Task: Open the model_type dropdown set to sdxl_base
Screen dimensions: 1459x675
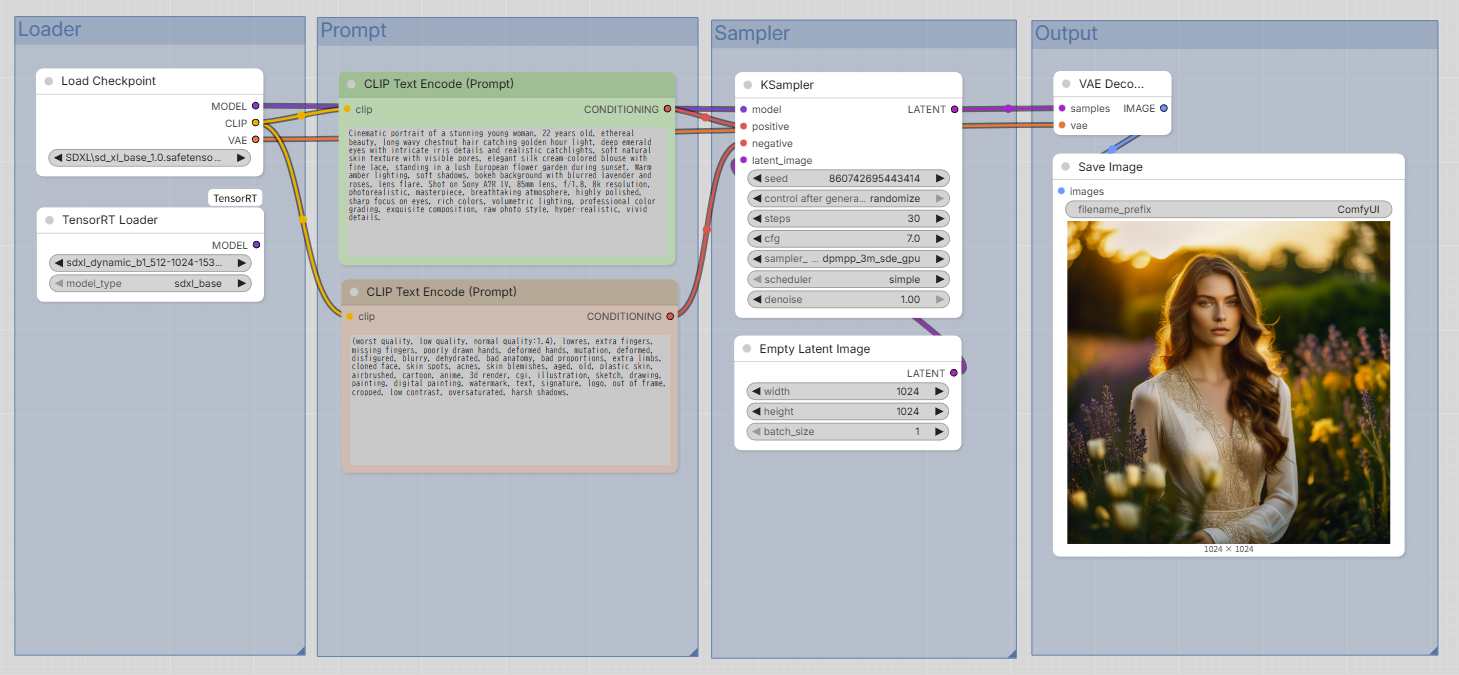Action: tap(150, 283)
